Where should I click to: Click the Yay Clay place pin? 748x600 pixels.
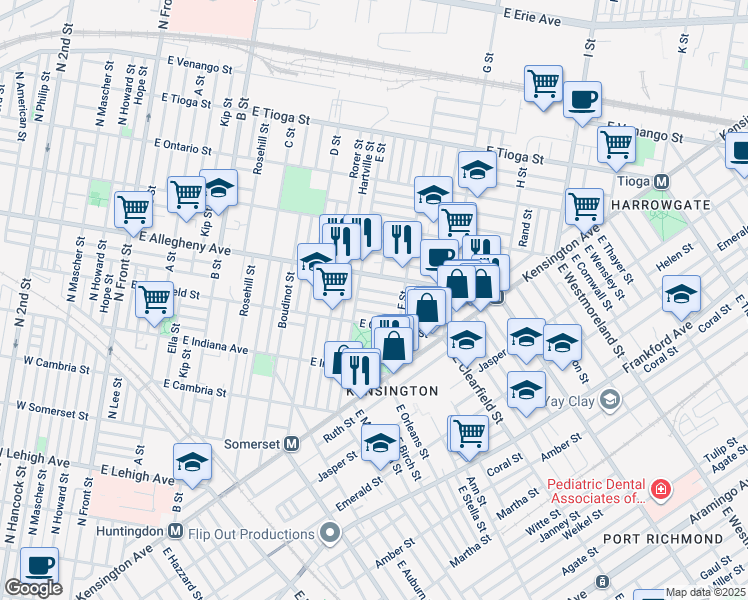click(611, 400)
